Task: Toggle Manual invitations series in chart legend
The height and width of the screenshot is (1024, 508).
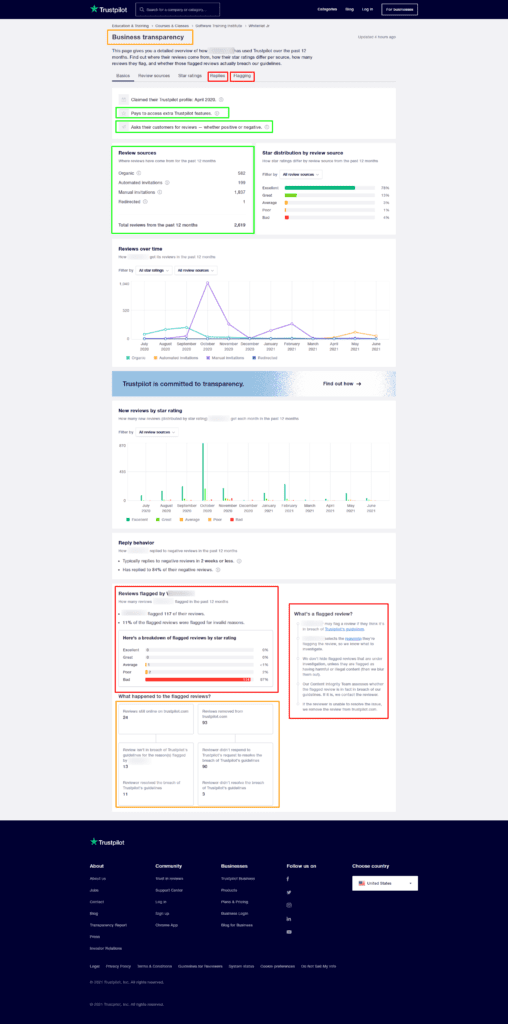Action: tap(226, 358)
